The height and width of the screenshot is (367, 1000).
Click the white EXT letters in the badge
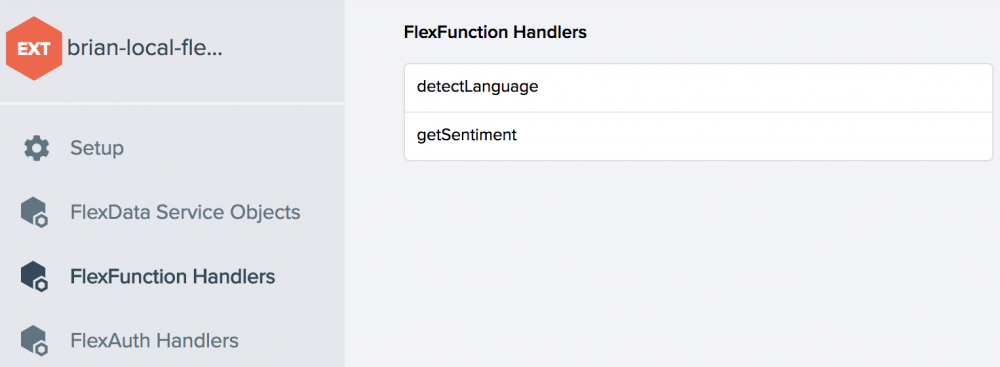click(33, 49)
